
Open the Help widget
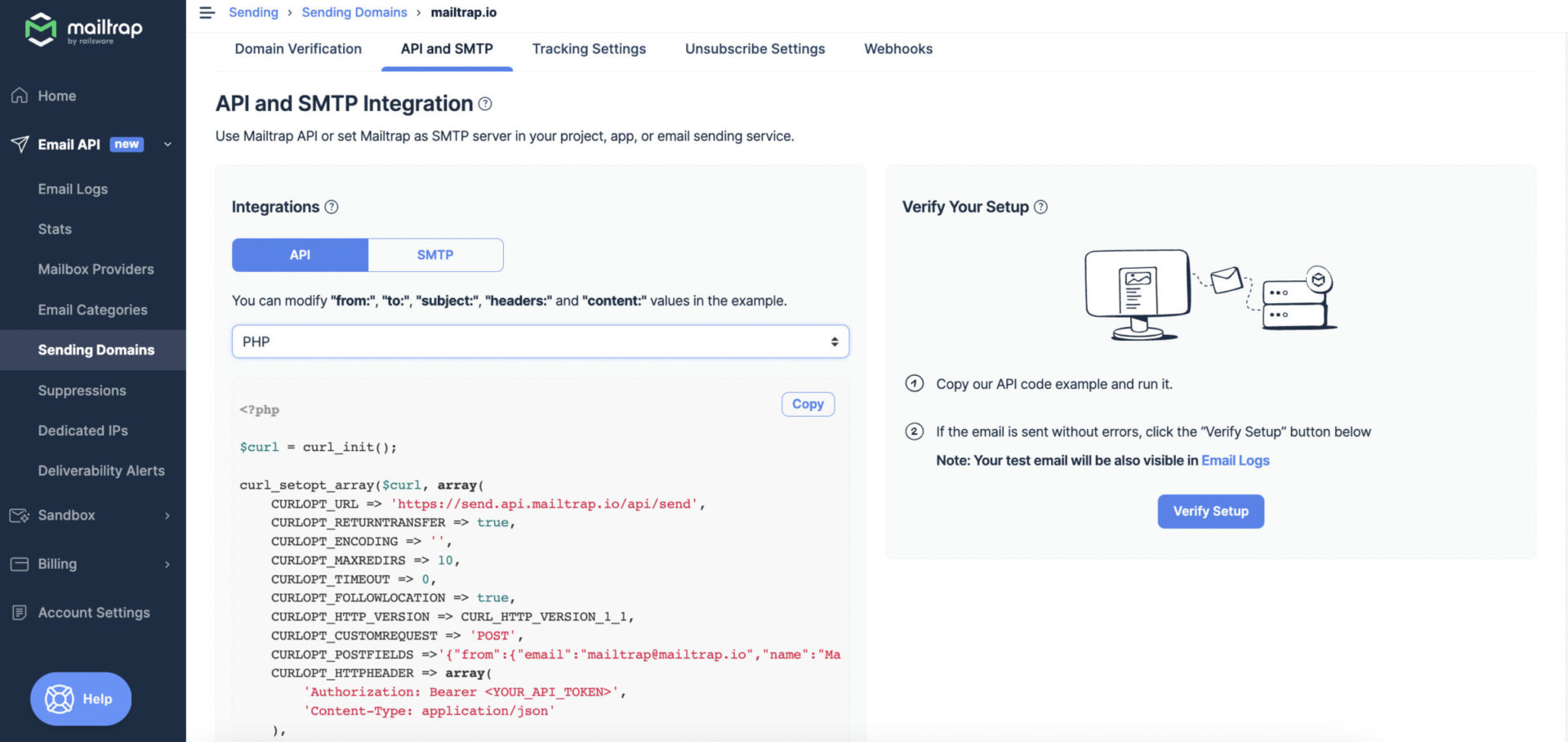click(80, 699)
